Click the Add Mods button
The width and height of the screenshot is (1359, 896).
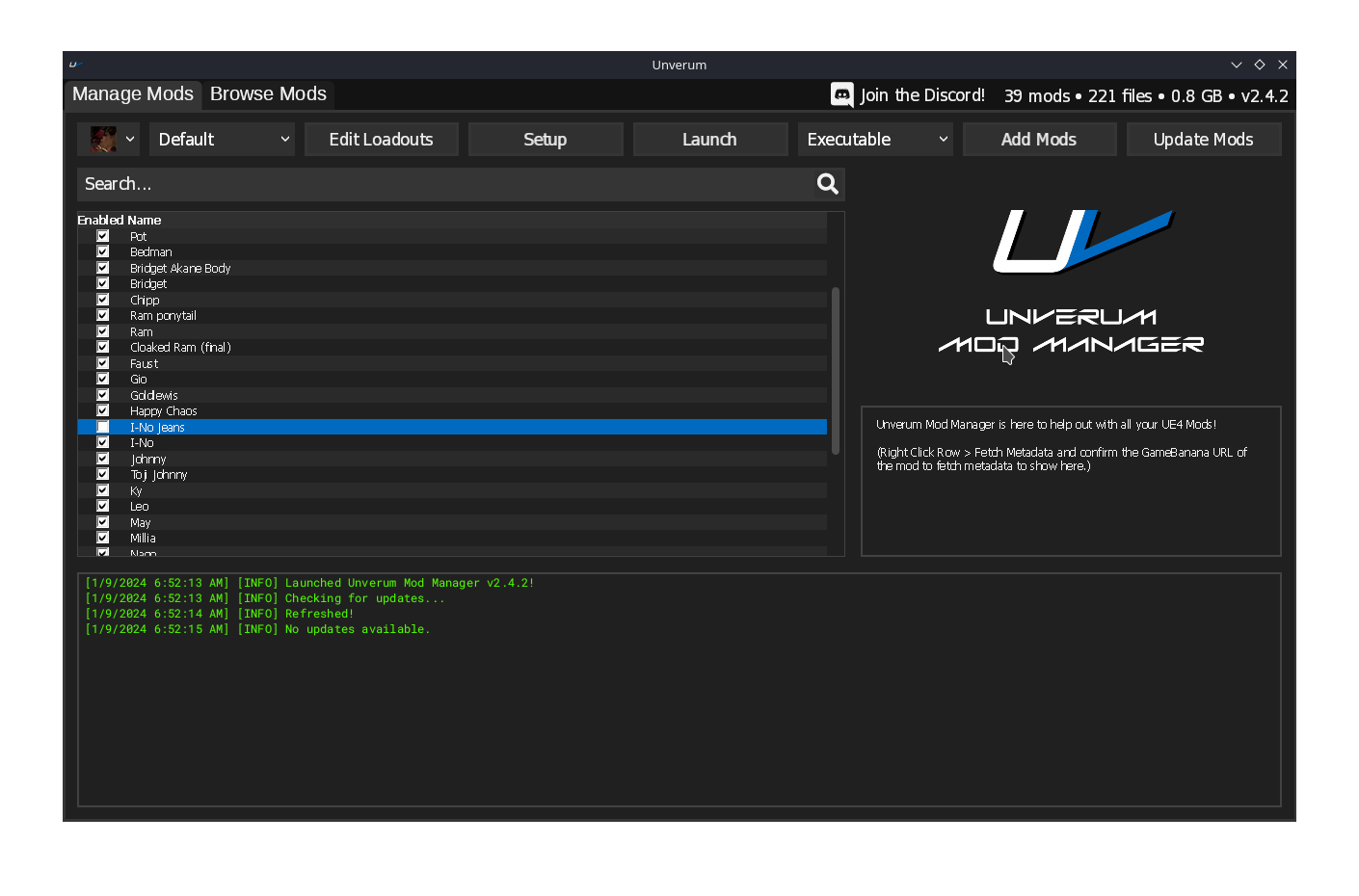pyautogui.click(x=1039, y=139)
